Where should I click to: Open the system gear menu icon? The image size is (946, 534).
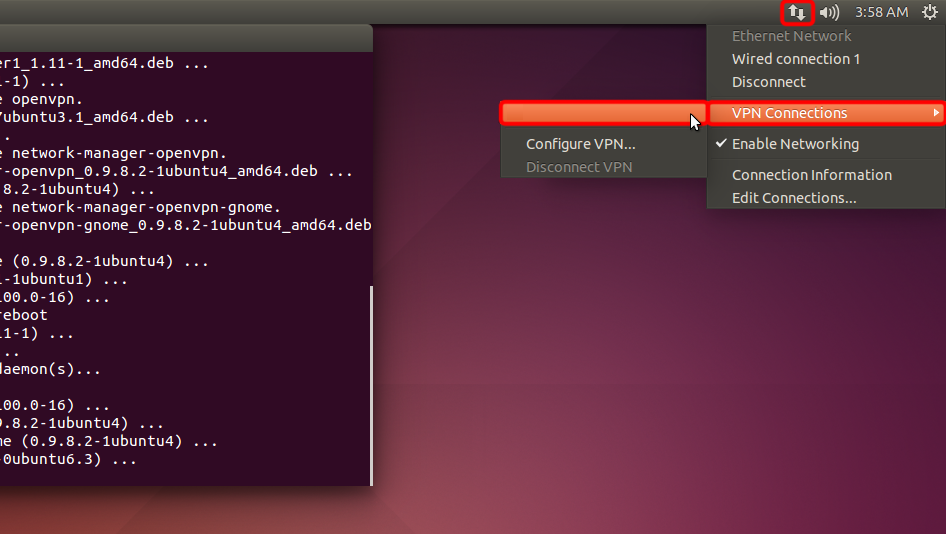(929, 13)
